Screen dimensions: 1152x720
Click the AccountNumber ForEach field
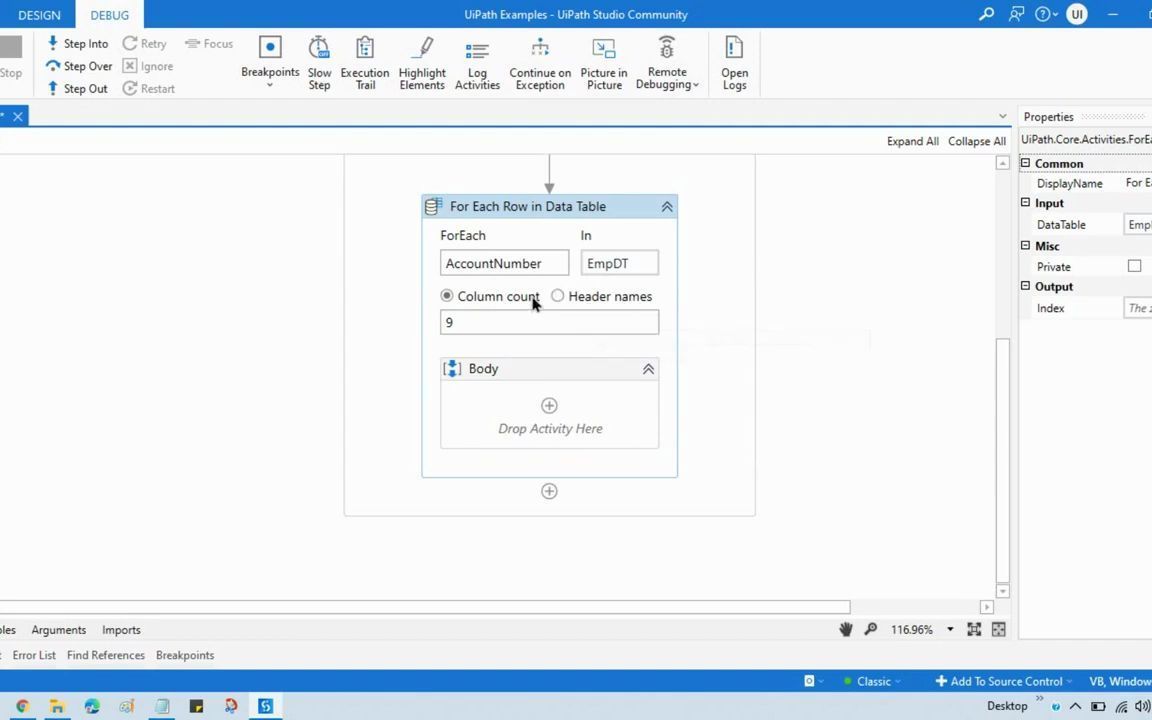pos(504,263)
